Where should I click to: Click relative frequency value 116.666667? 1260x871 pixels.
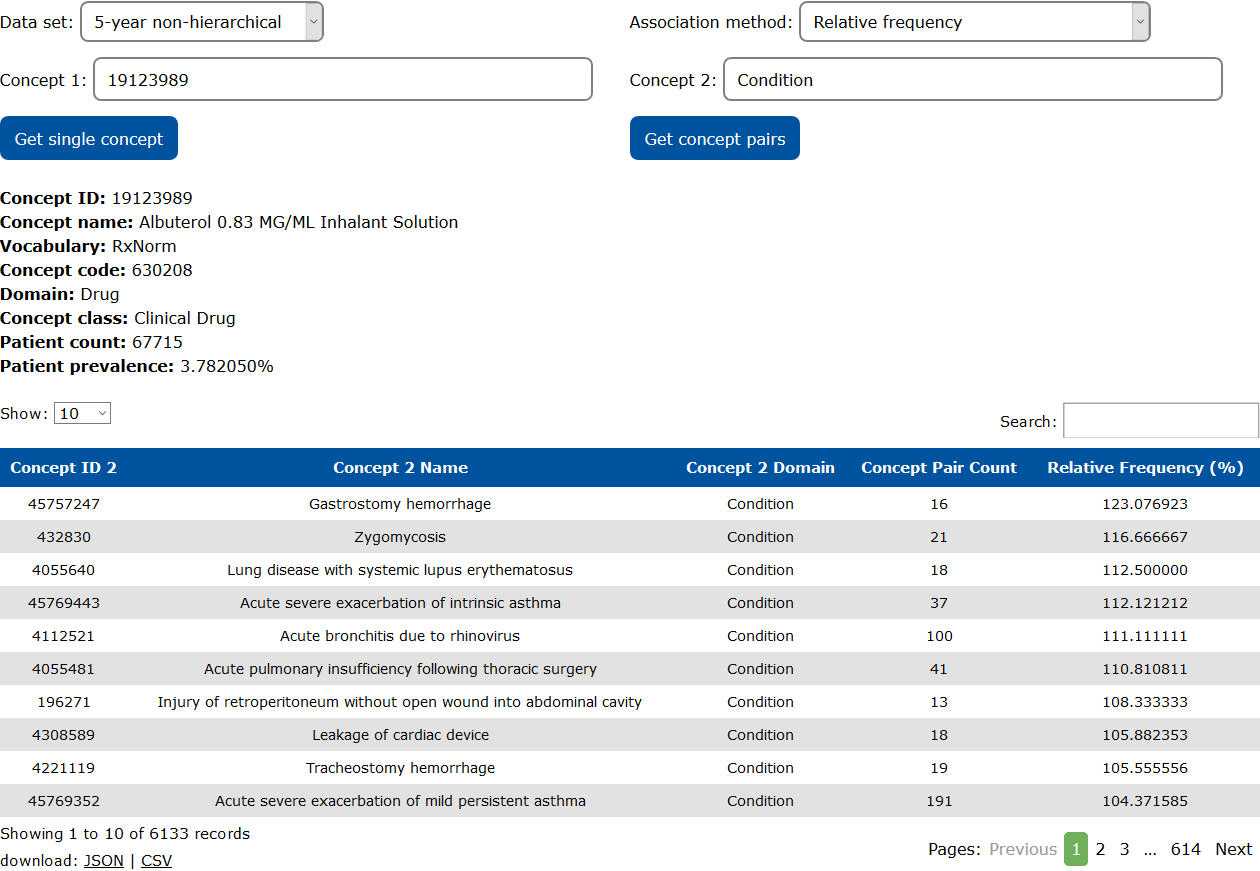(1145, 537)
